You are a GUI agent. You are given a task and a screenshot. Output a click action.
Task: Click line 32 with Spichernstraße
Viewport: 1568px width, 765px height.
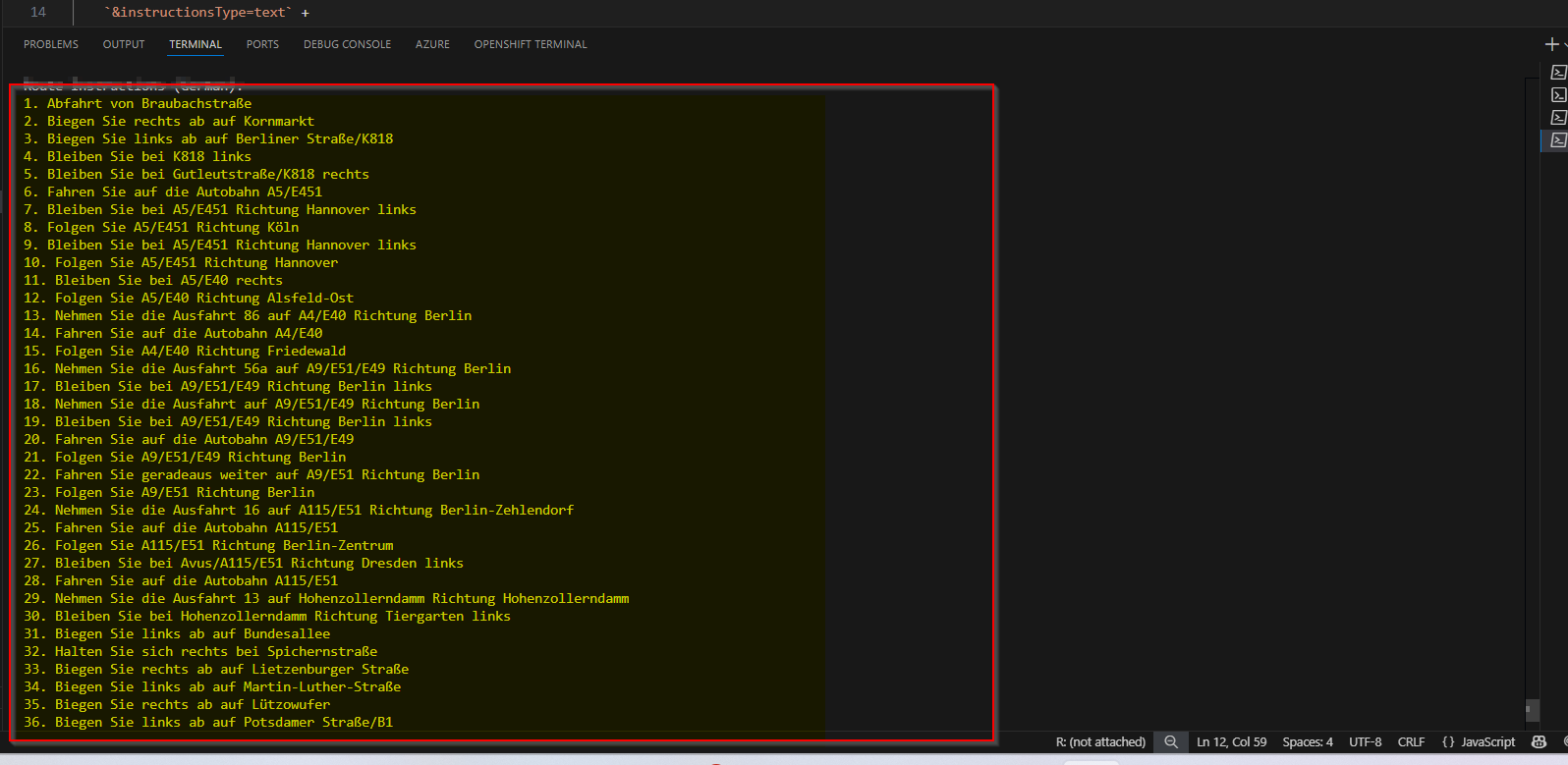pos(200,651)
